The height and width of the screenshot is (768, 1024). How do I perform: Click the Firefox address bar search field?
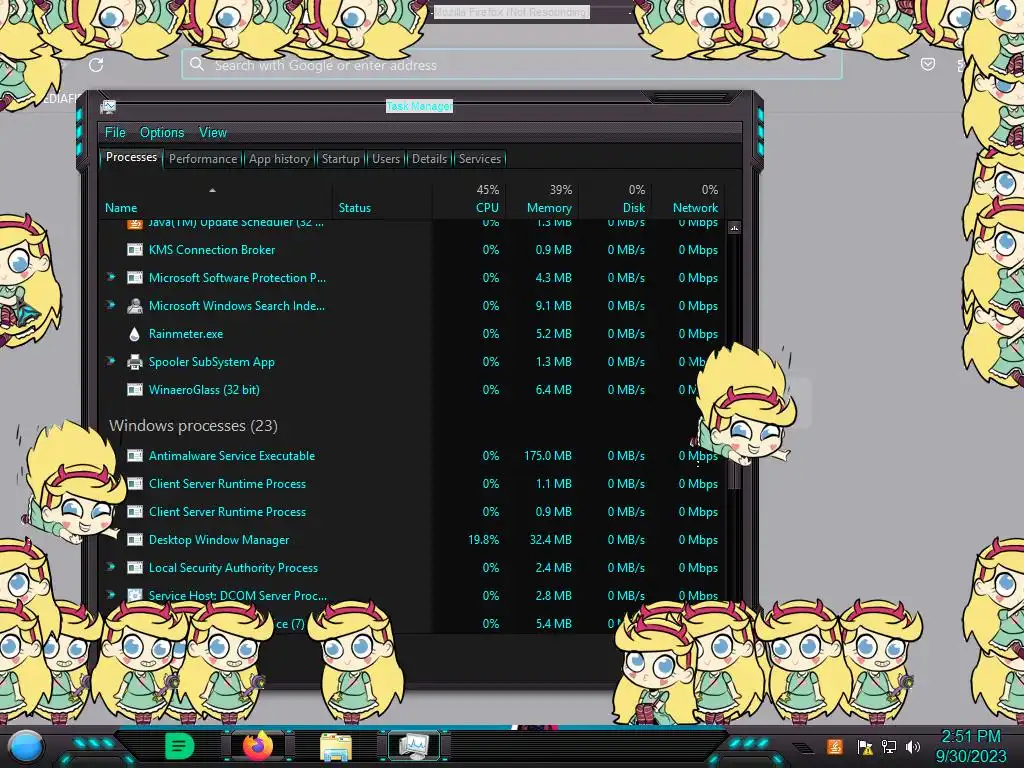click(x=511, y=65)
